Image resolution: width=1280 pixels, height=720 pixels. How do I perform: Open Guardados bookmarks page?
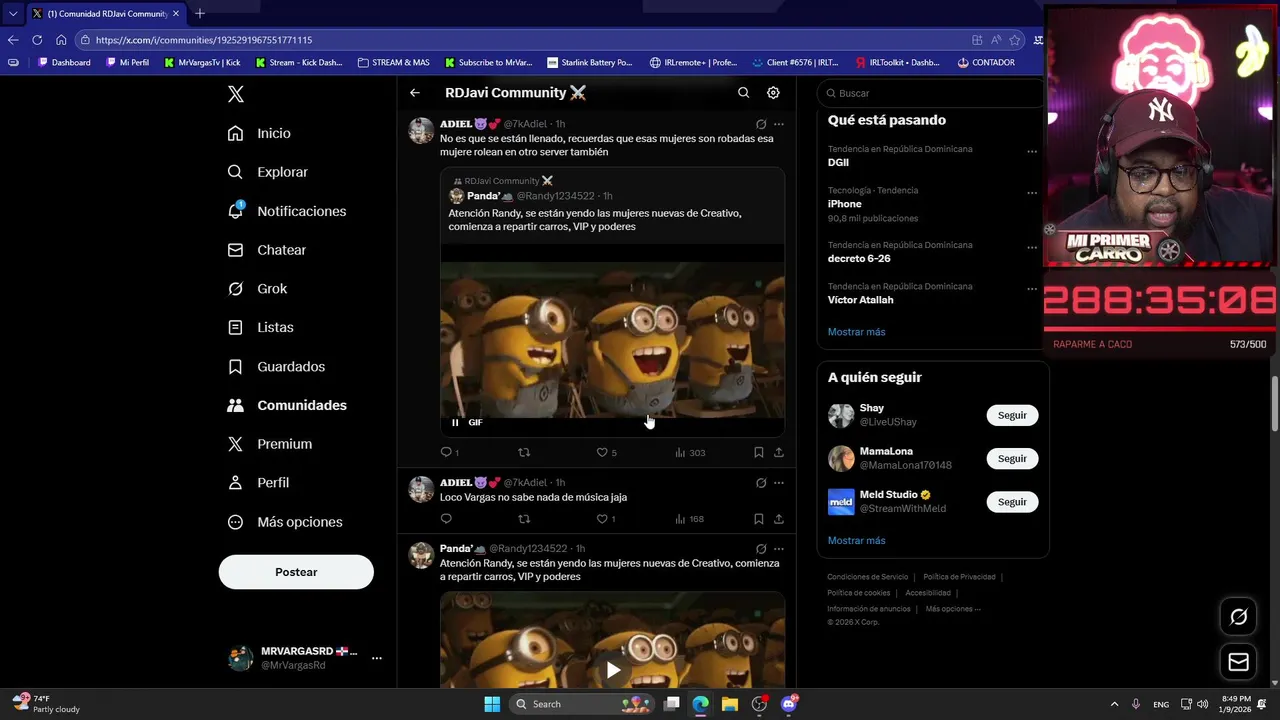point(276,367)
